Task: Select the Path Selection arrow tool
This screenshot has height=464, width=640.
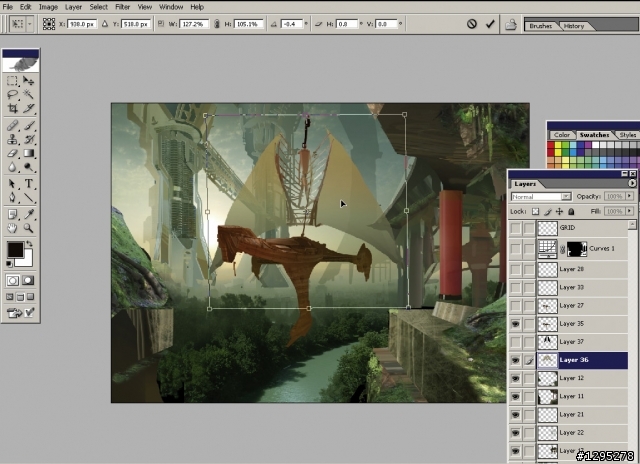Action: (12, 184)
